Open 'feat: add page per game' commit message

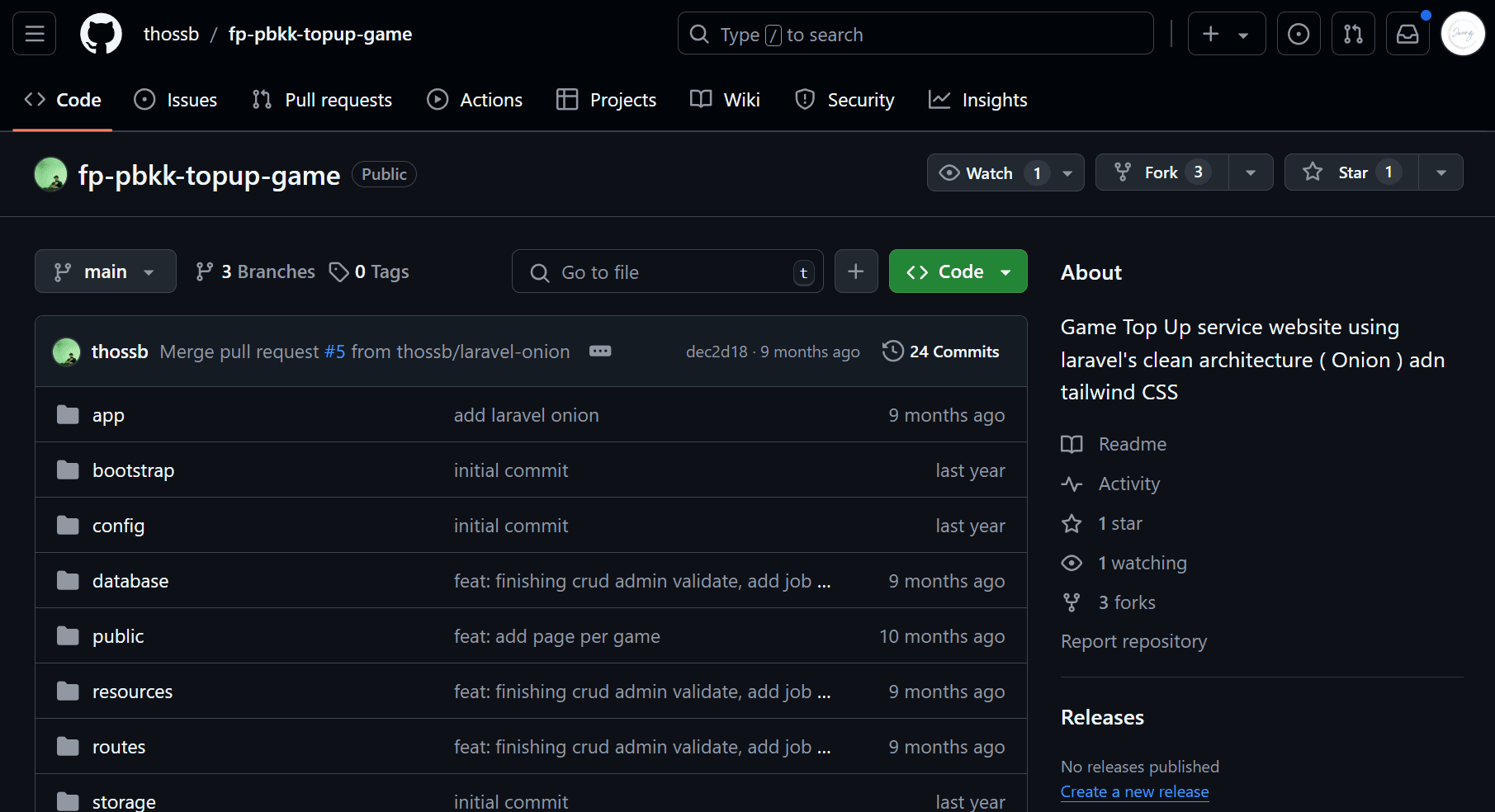coord(557,636)
